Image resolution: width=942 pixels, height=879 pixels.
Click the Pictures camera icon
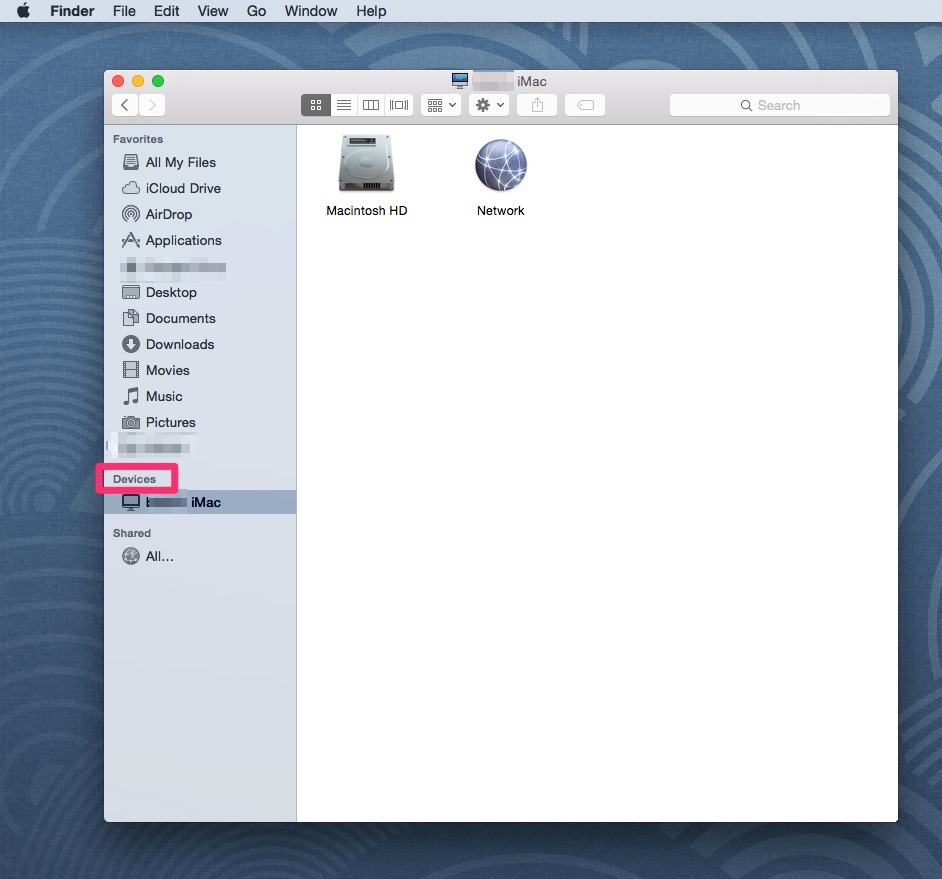tap(130, 422)
